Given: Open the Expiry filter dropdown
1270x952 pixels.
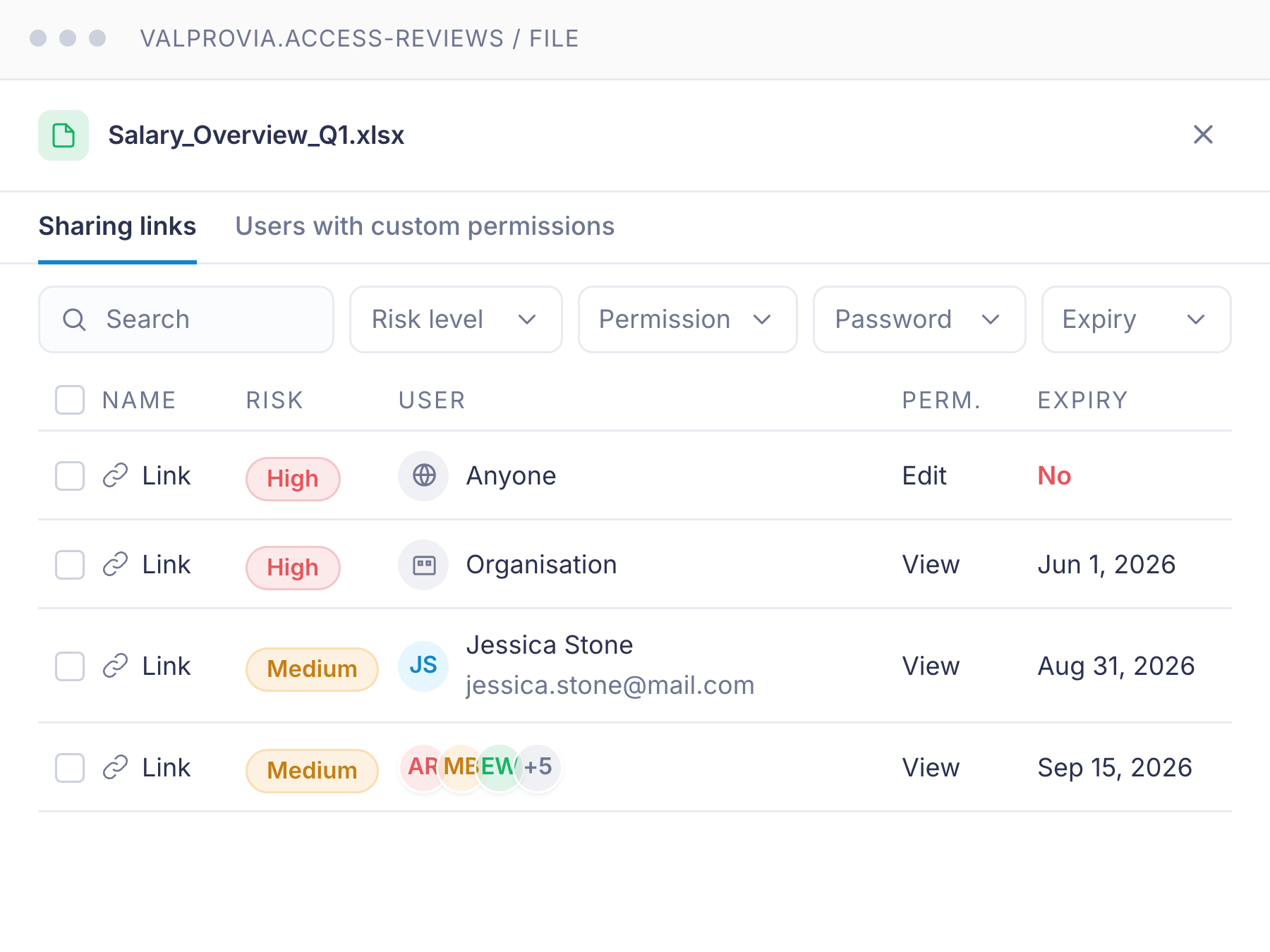Looking at the screenshot, I should pyautogui.click(x=1137, y=319).
